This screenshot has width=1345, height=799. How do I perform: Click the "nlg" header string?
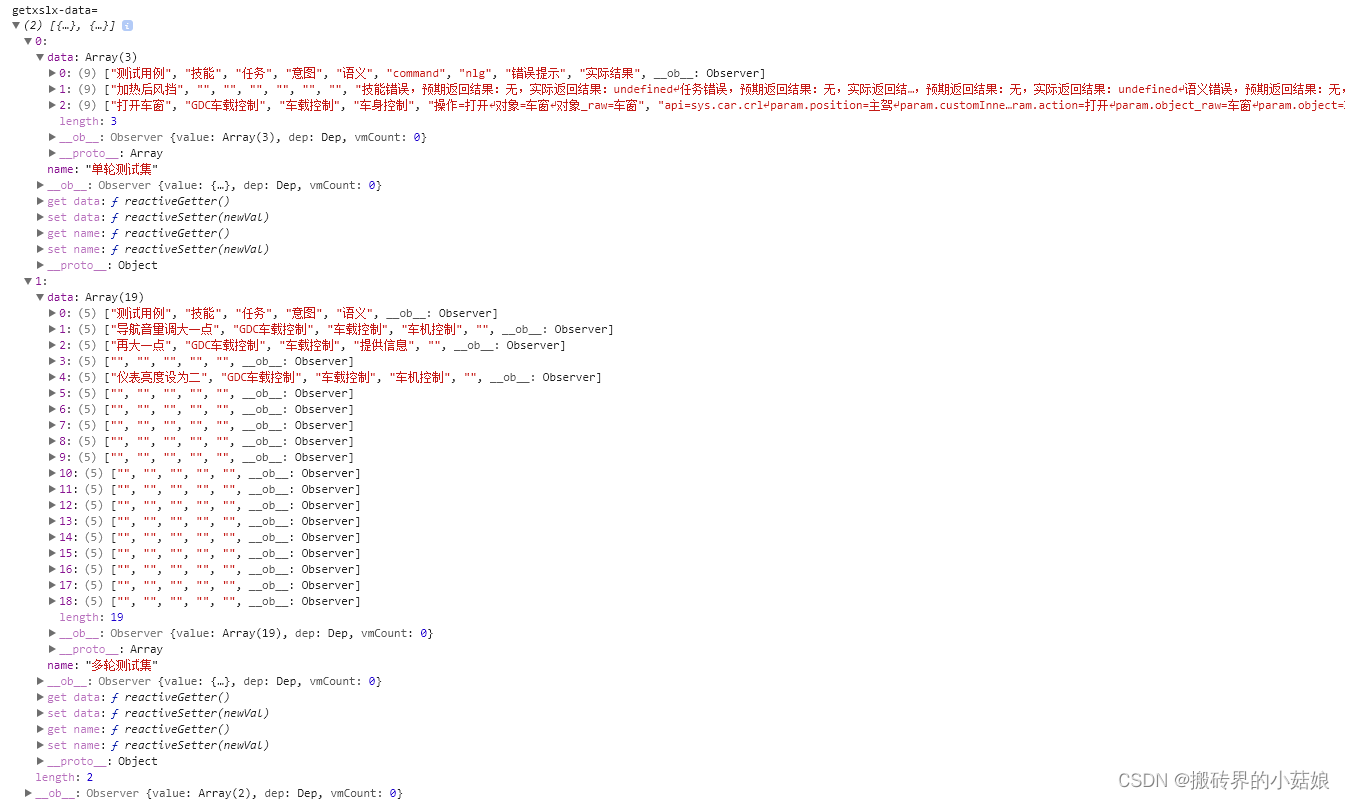tap(475, 73)
